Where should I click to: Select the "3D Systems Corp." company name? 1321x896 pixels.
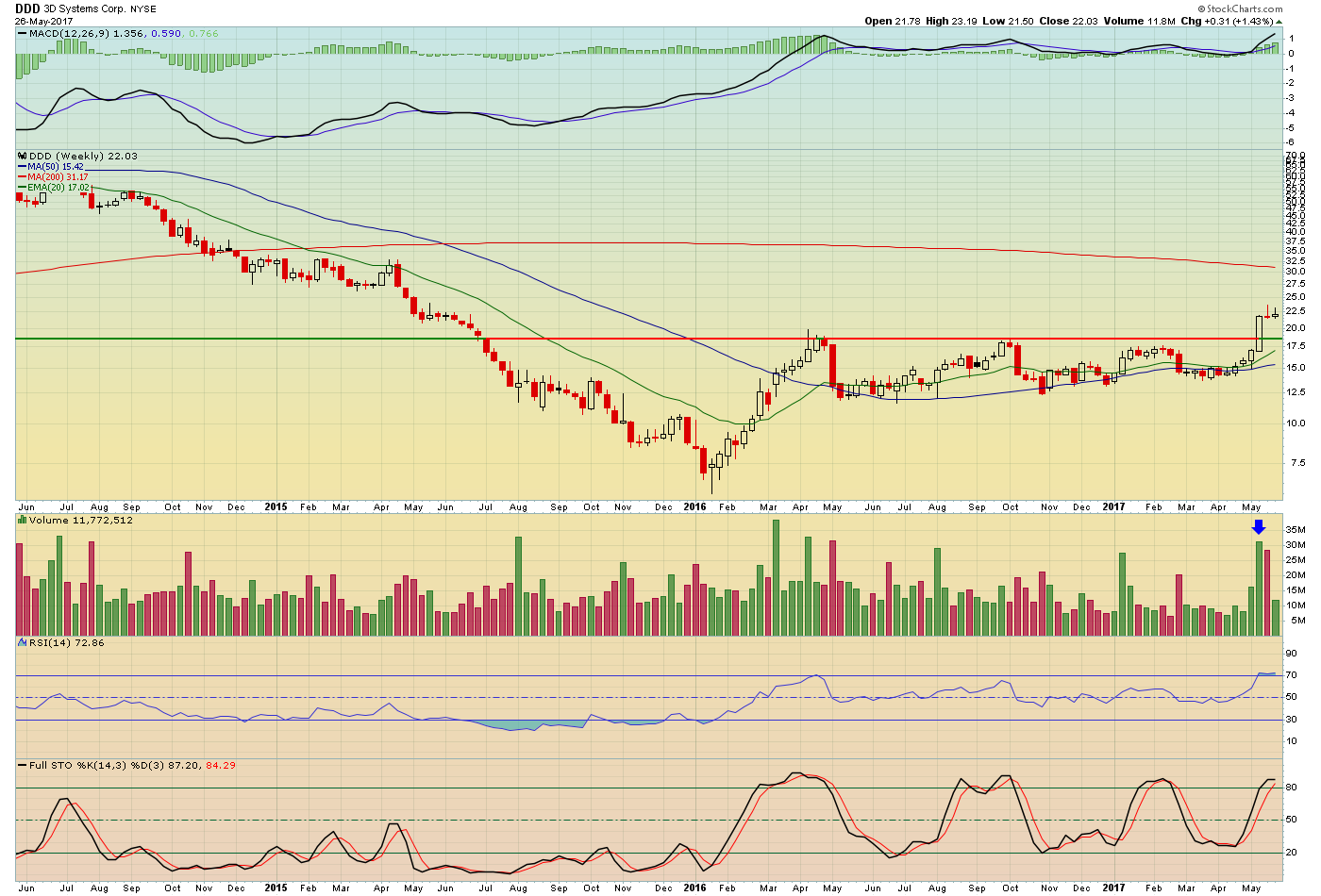[84, 9]
